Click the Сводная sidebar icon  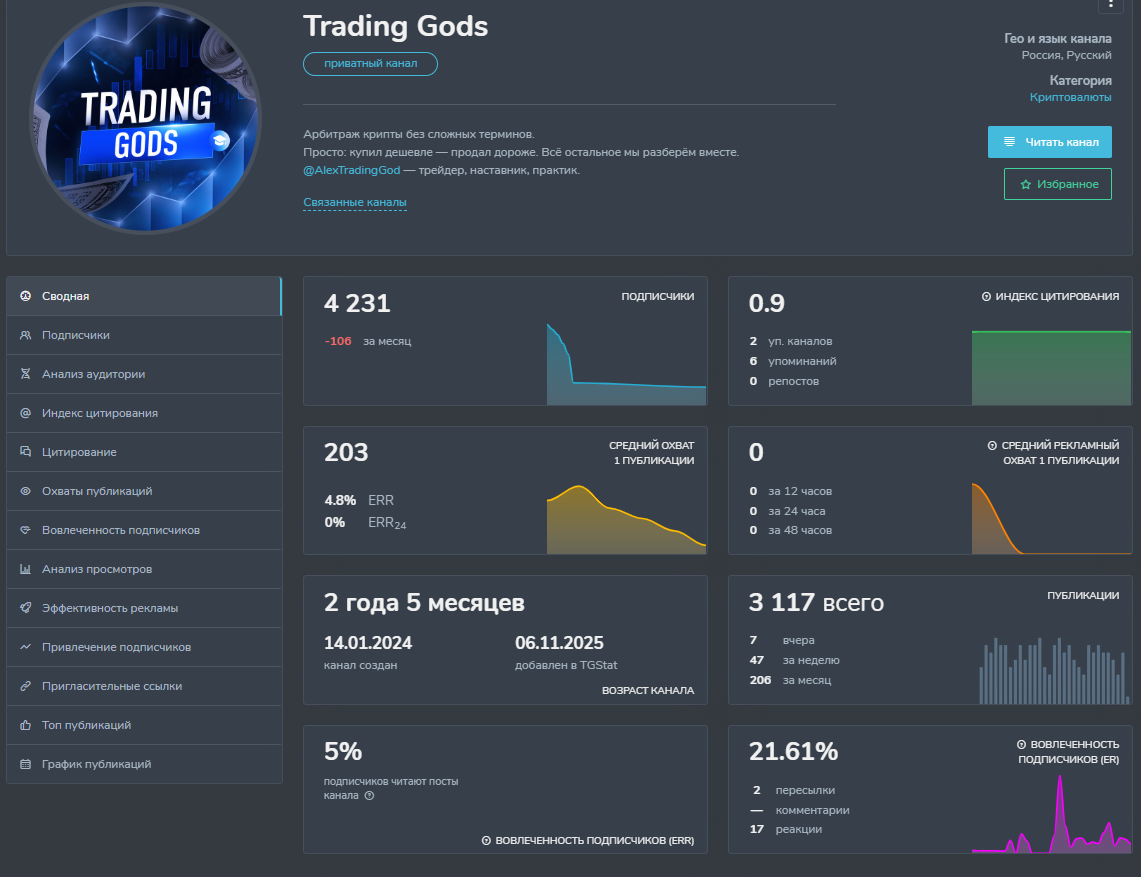point(25,296)
